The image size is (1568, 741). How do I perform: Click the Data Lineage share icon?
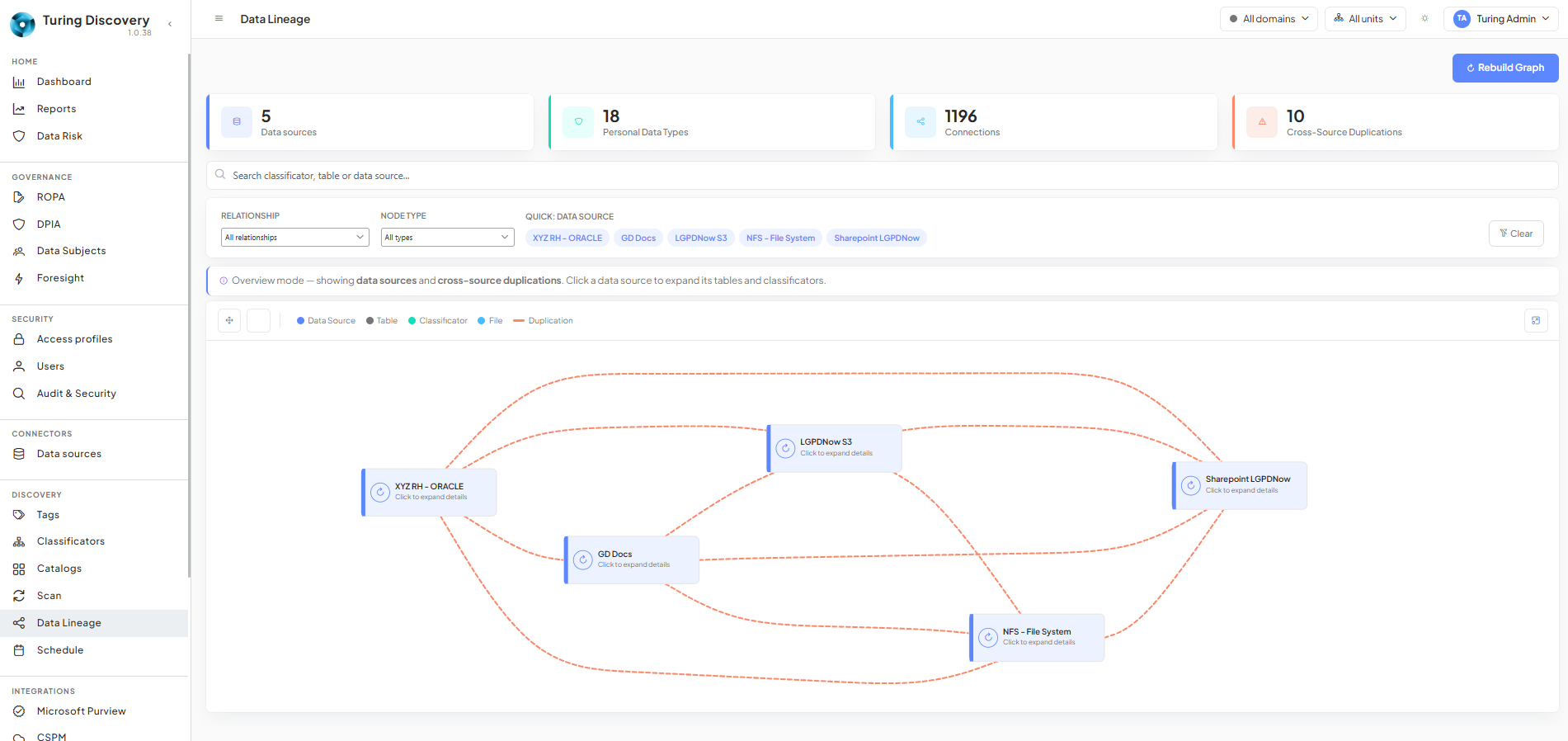tap(19, 623)
